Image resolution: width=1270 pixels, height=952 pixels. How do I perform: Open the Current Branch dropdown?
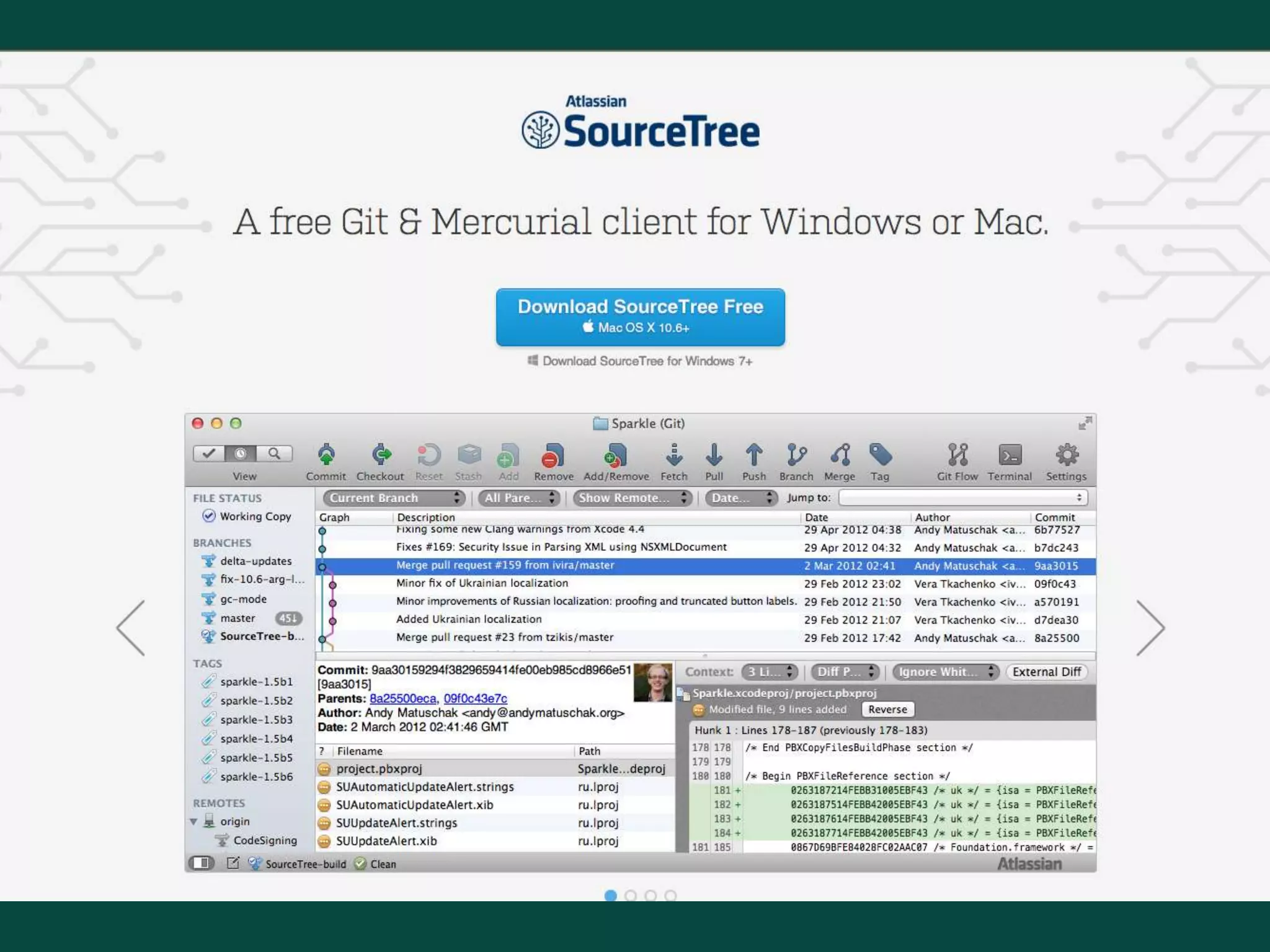coord(393,498)
